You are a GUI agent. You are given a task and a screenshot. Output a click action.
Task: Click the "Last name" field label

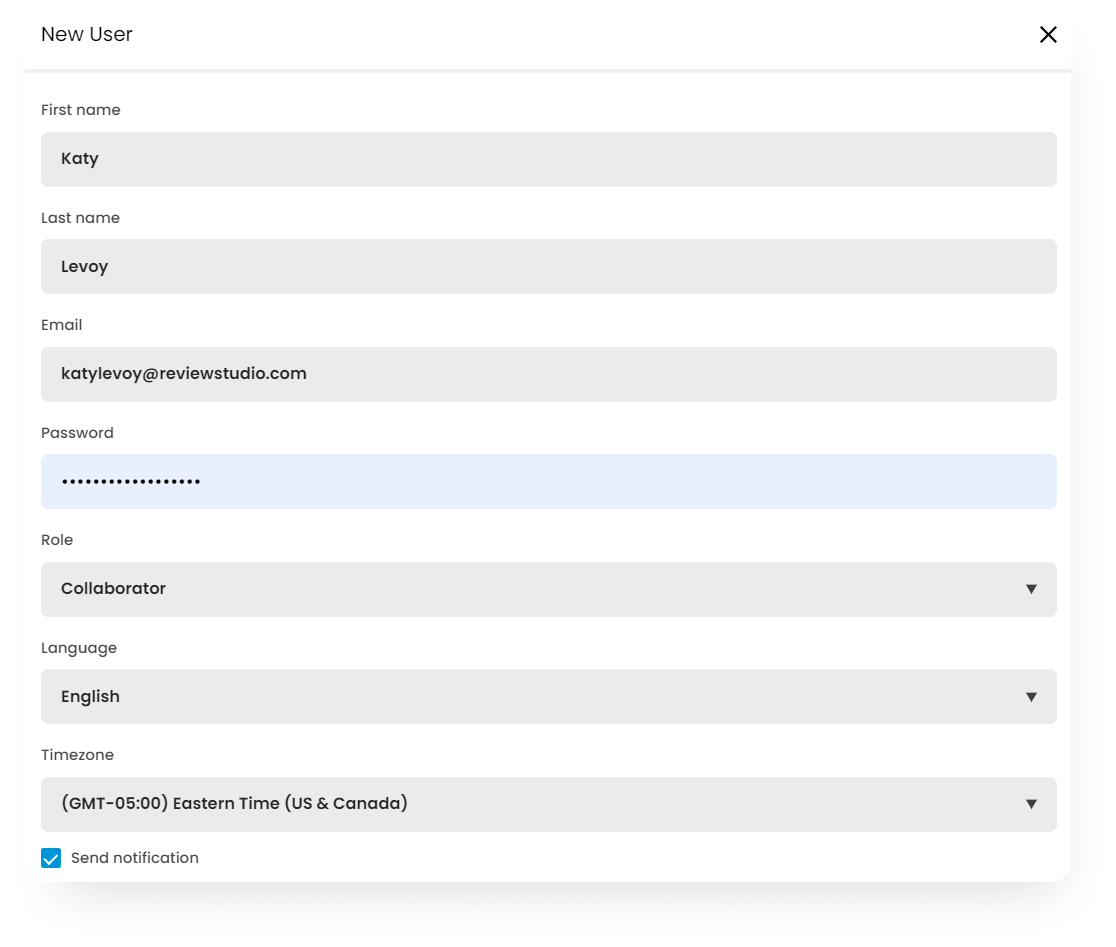(80, 218)
